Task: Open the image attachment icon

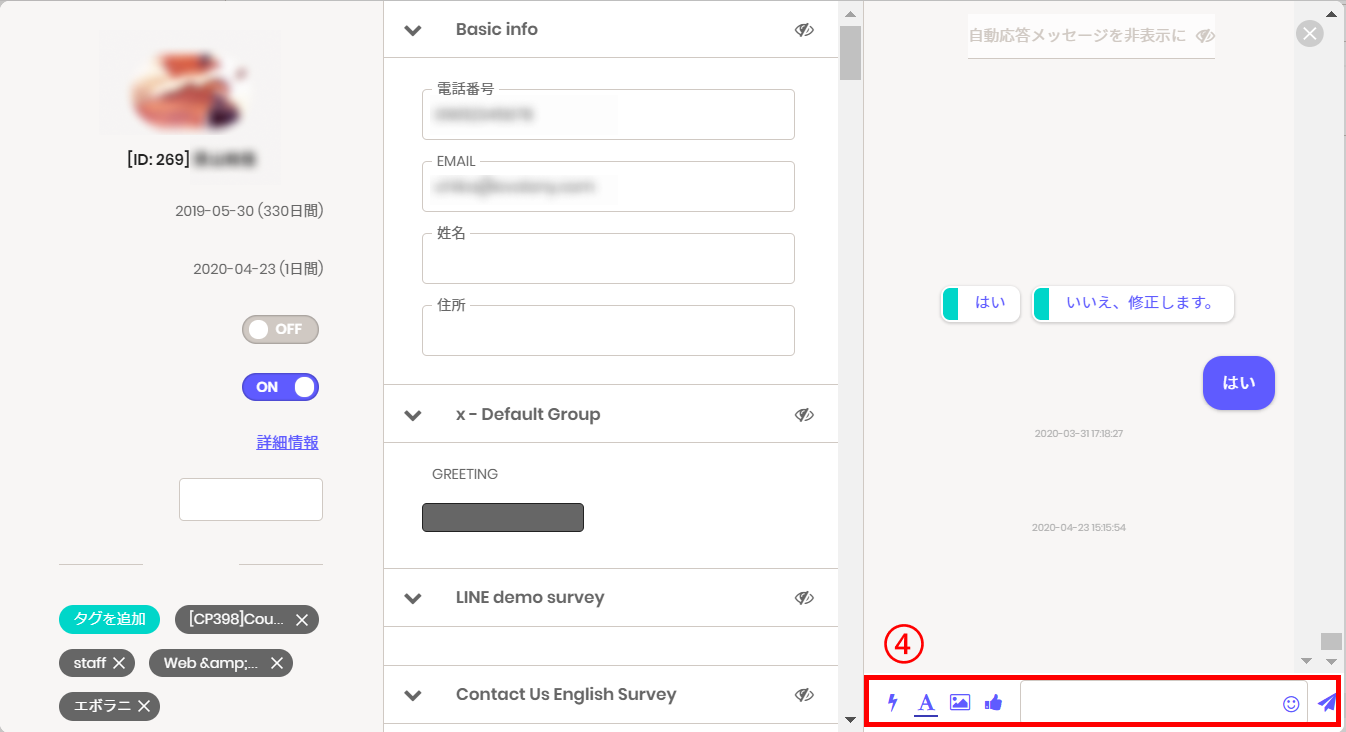Action: tap(960, 703)
